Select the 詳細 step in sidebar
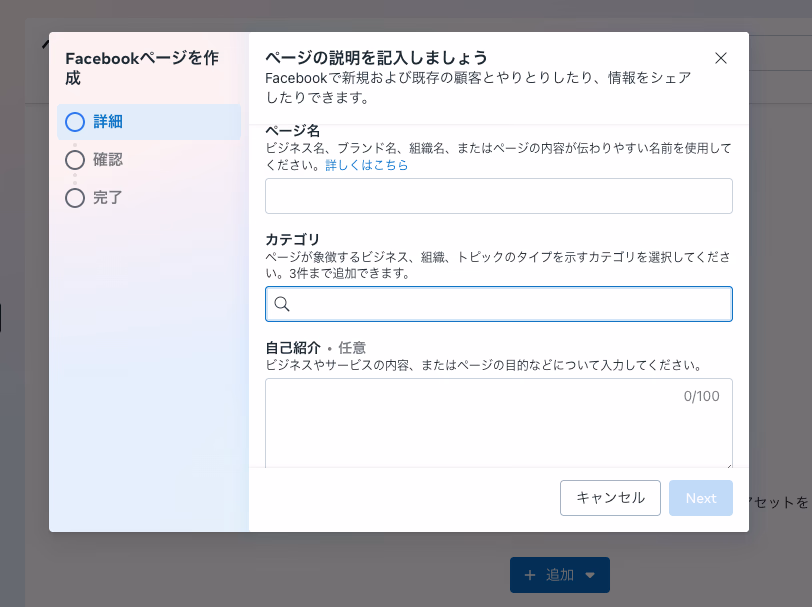This screenshot has height=607, width=812. coord(149,122)
